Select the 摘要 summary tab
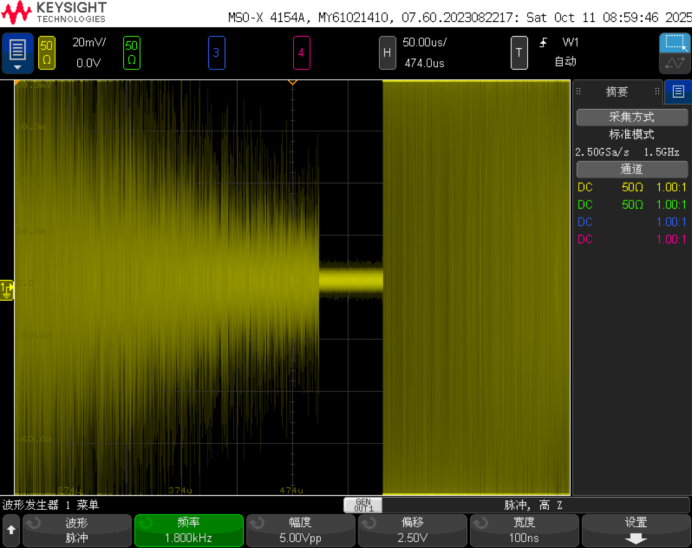The width and height of the screenshot is (693, 548). pos(617,92)
